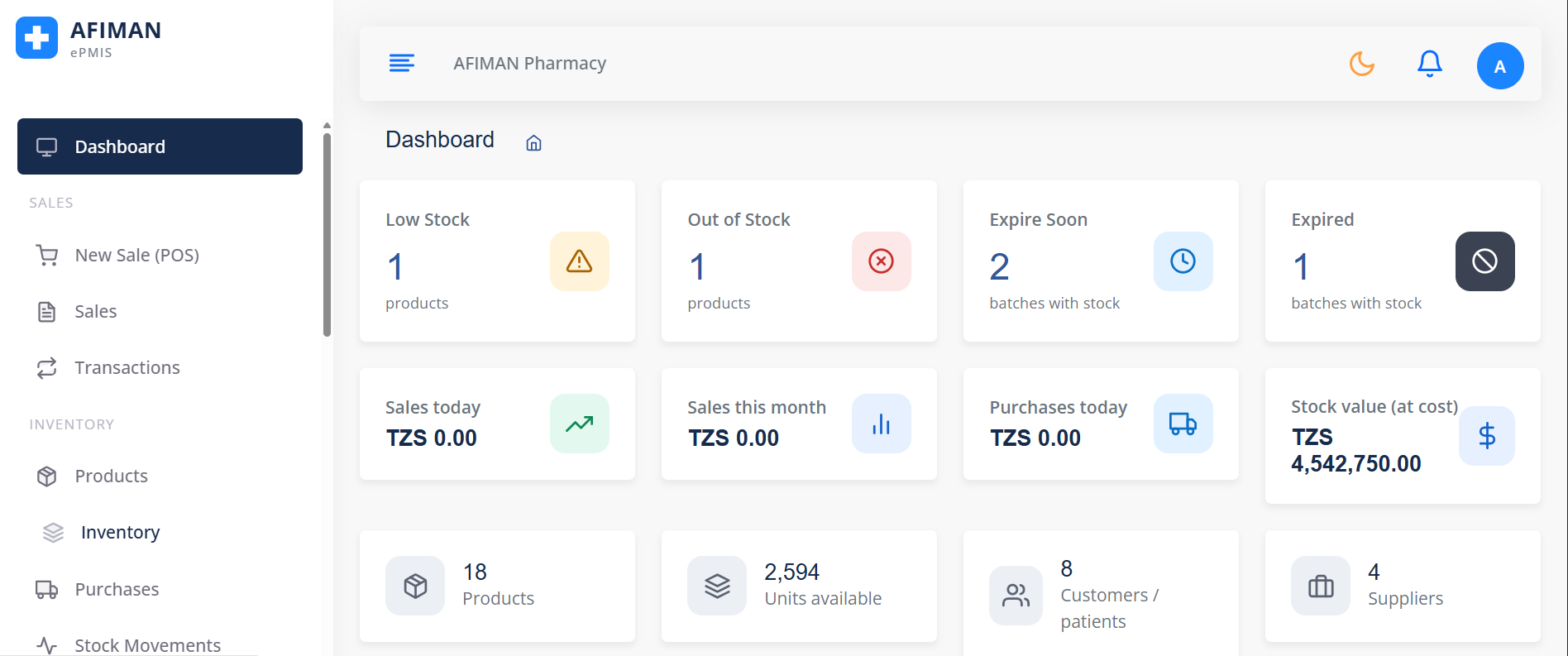
Task: Click the home breadcrumb icon beside Dashboard
Action: point(534,143)
